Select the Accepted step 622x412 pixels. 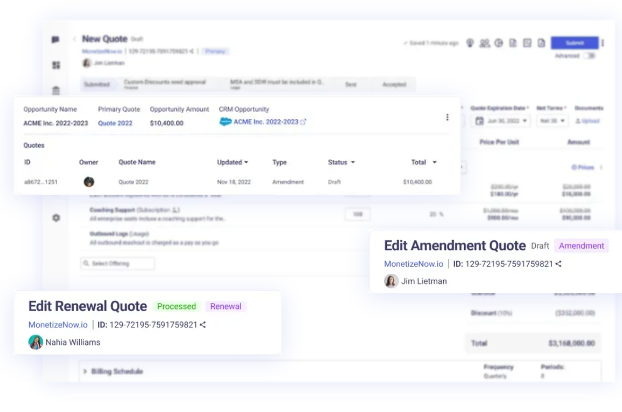click(394, 84)
